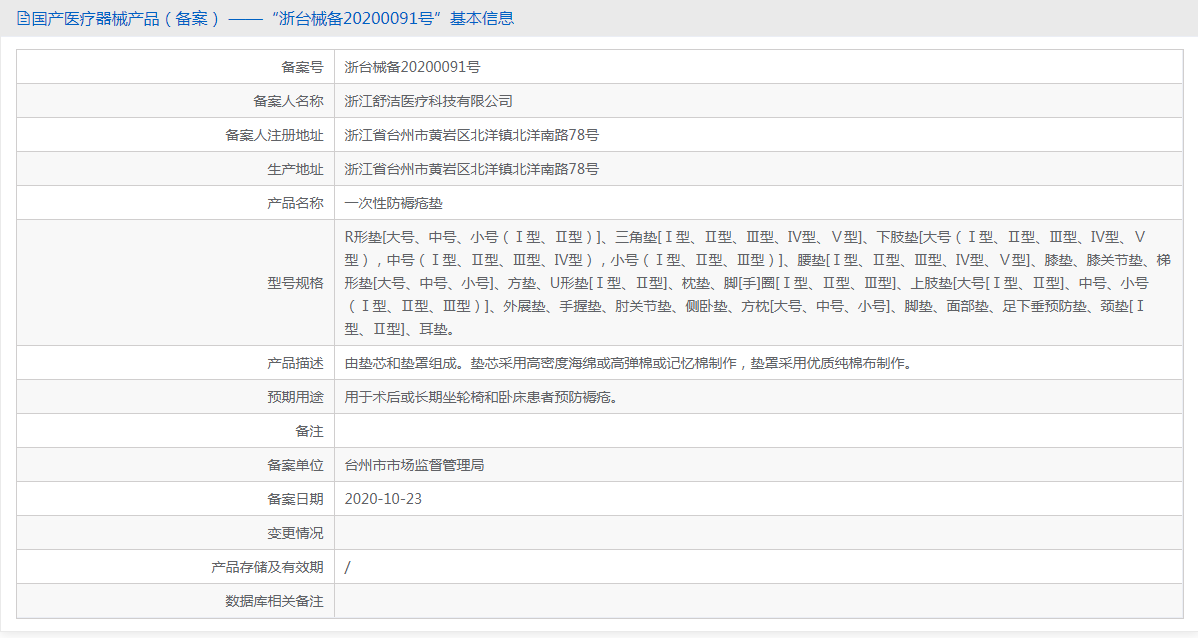Click the empty 变更情况 value cell
Viewport: 1198px width, 638px height.
pyautogui.click(x=758, y=533)
